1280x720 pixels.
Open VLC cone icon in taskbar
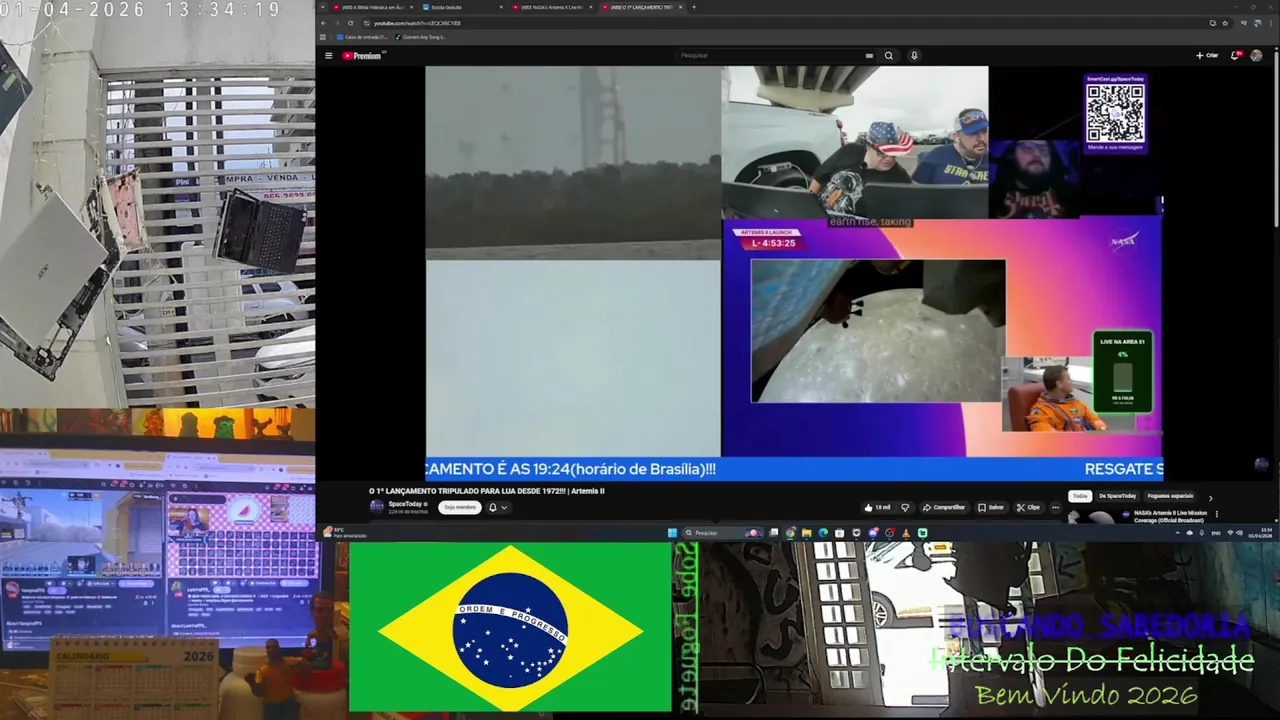[x=906, y=533]
